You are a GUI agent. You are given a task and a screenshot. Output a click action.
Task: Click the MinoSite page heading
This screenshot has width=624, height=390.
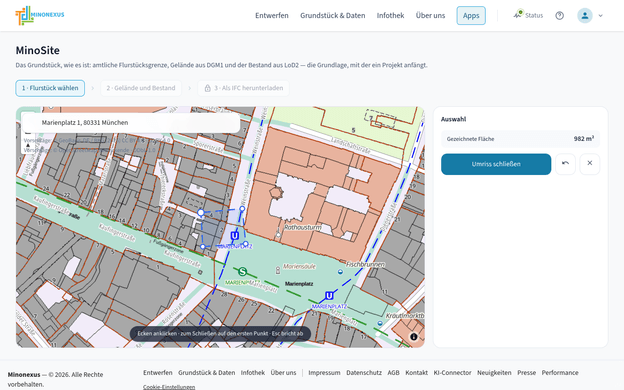tap(38, 51)
